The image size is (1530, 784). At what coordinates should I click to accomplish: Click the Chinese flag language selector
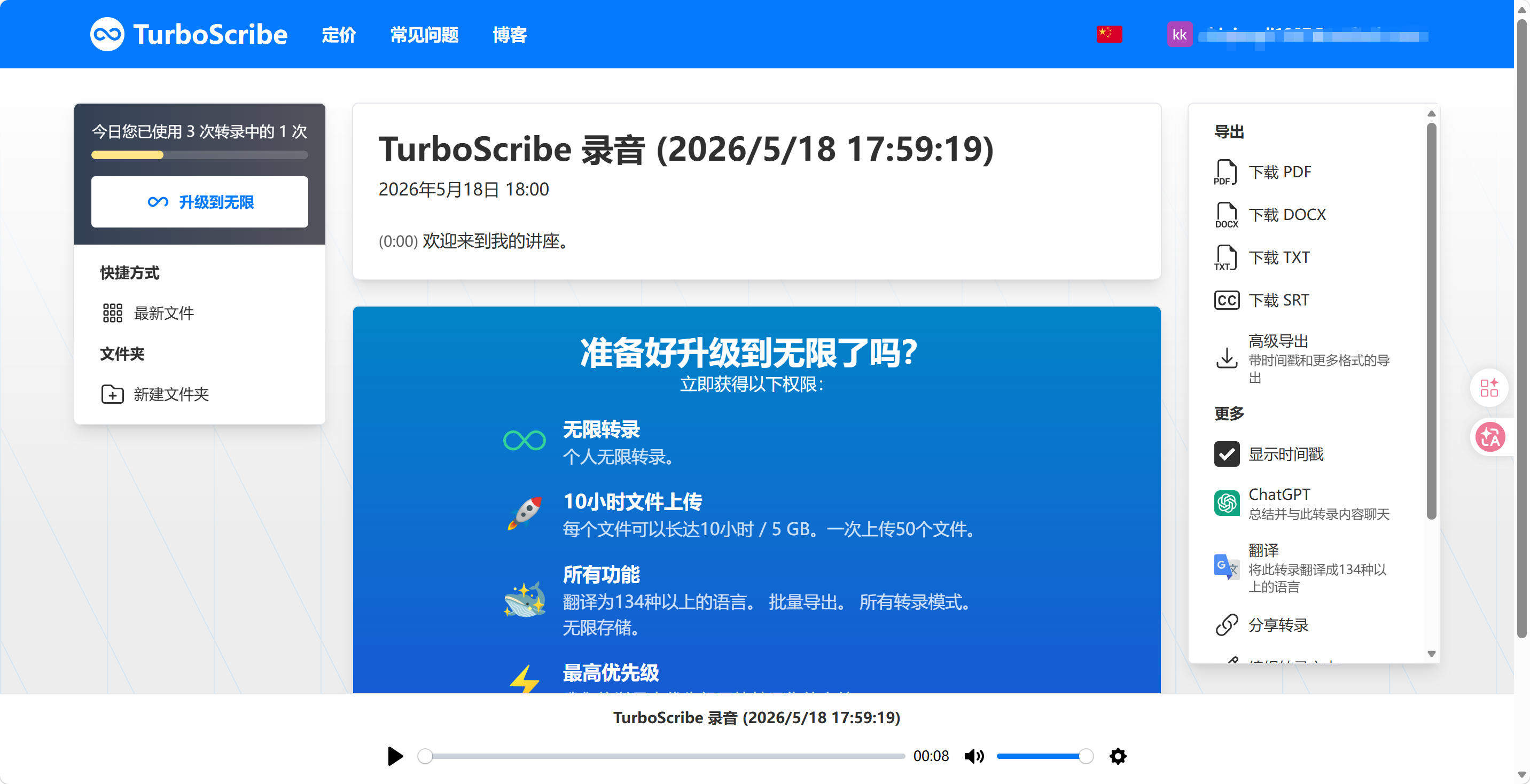(x=1109, y=35)
